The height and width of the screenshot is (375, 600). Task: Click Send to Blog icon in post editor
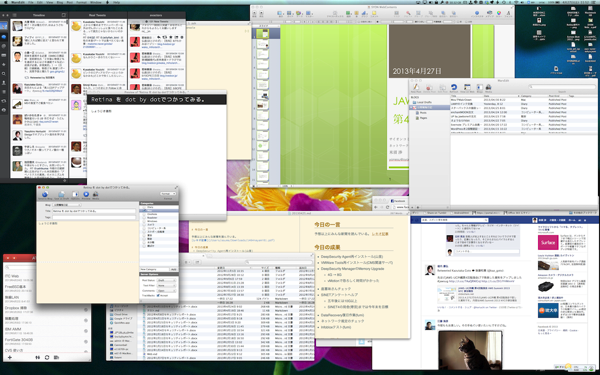pyautogui.click(x=45, y=194)
